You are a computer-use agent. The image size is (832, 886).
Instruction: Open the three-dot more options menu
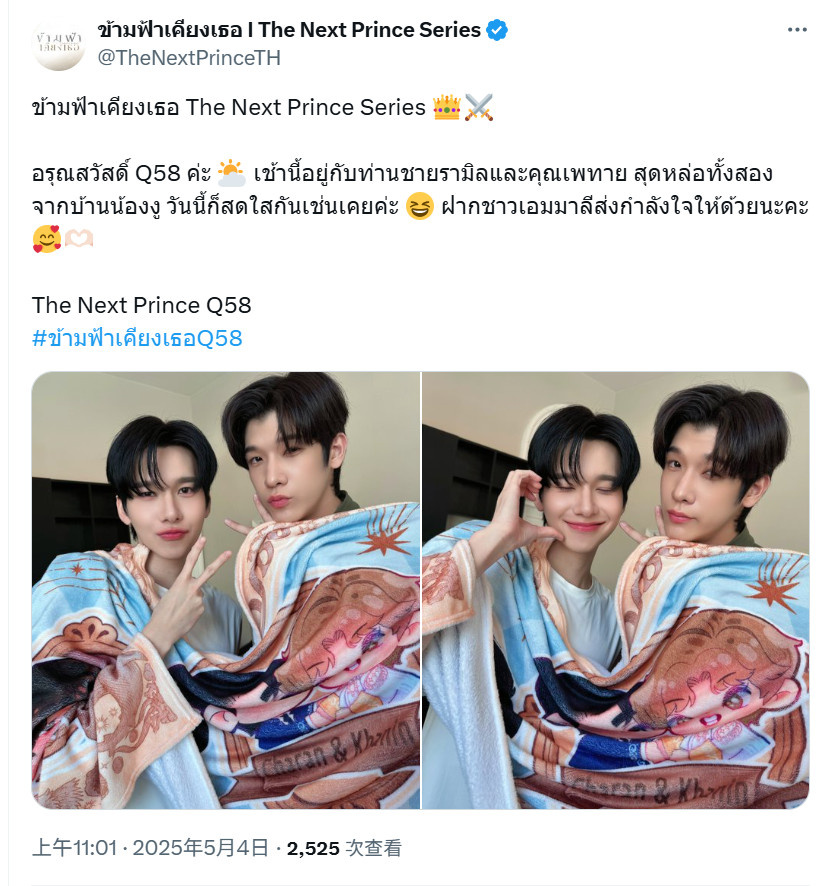coord(797,29)
